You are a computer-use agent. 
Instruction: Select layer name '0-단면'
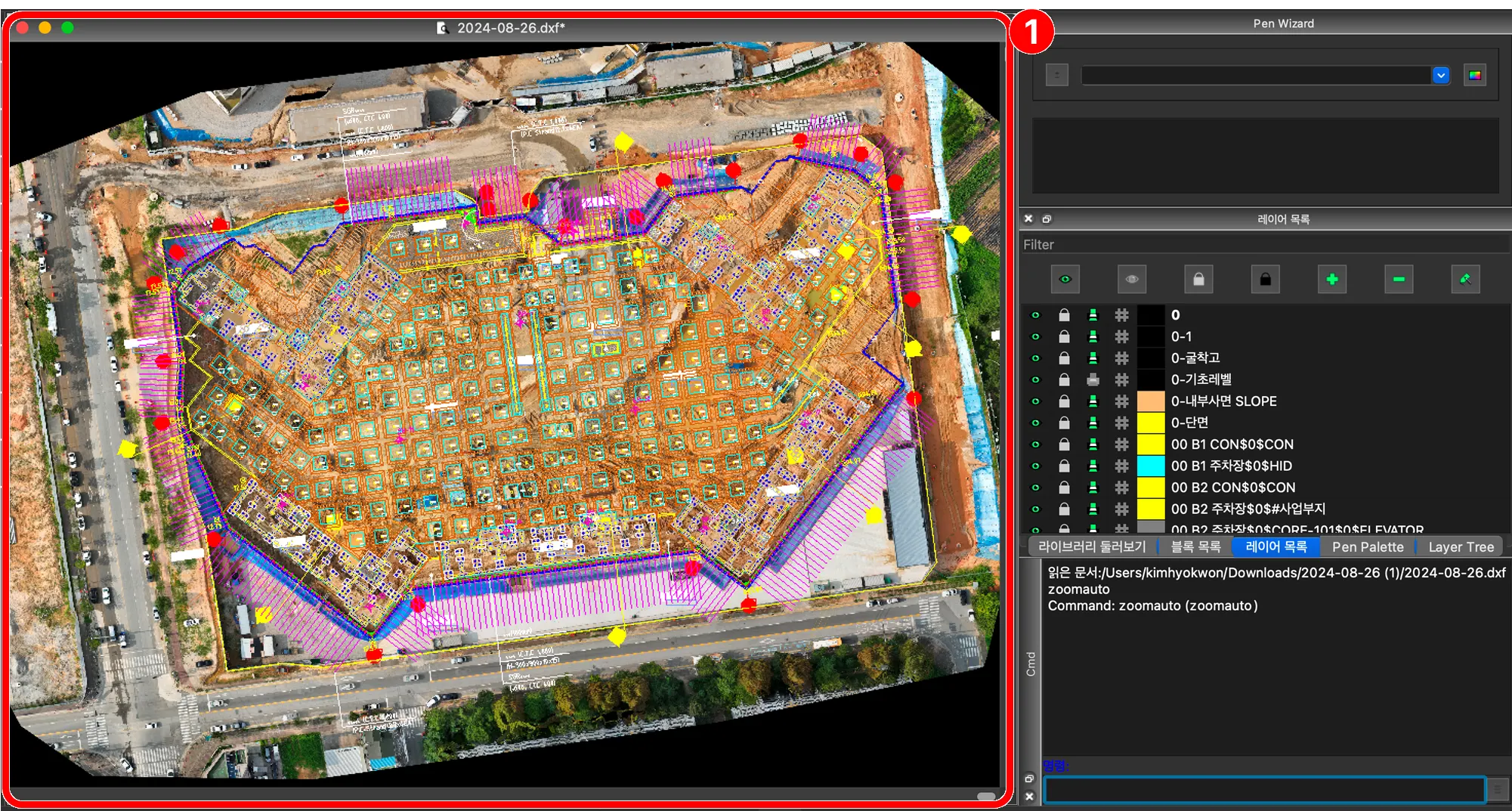[1189, 423]
